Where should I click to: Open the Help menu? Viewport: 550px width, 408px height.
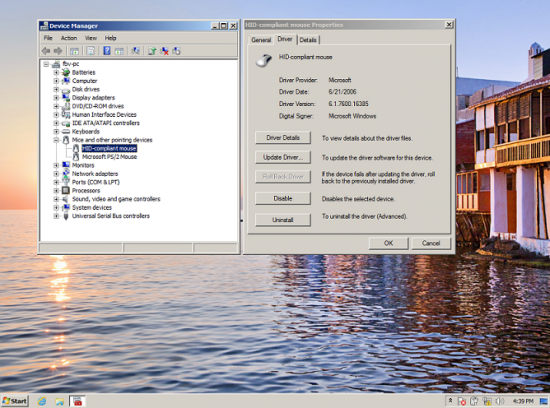pyautogui.click(x=110, y=38)
